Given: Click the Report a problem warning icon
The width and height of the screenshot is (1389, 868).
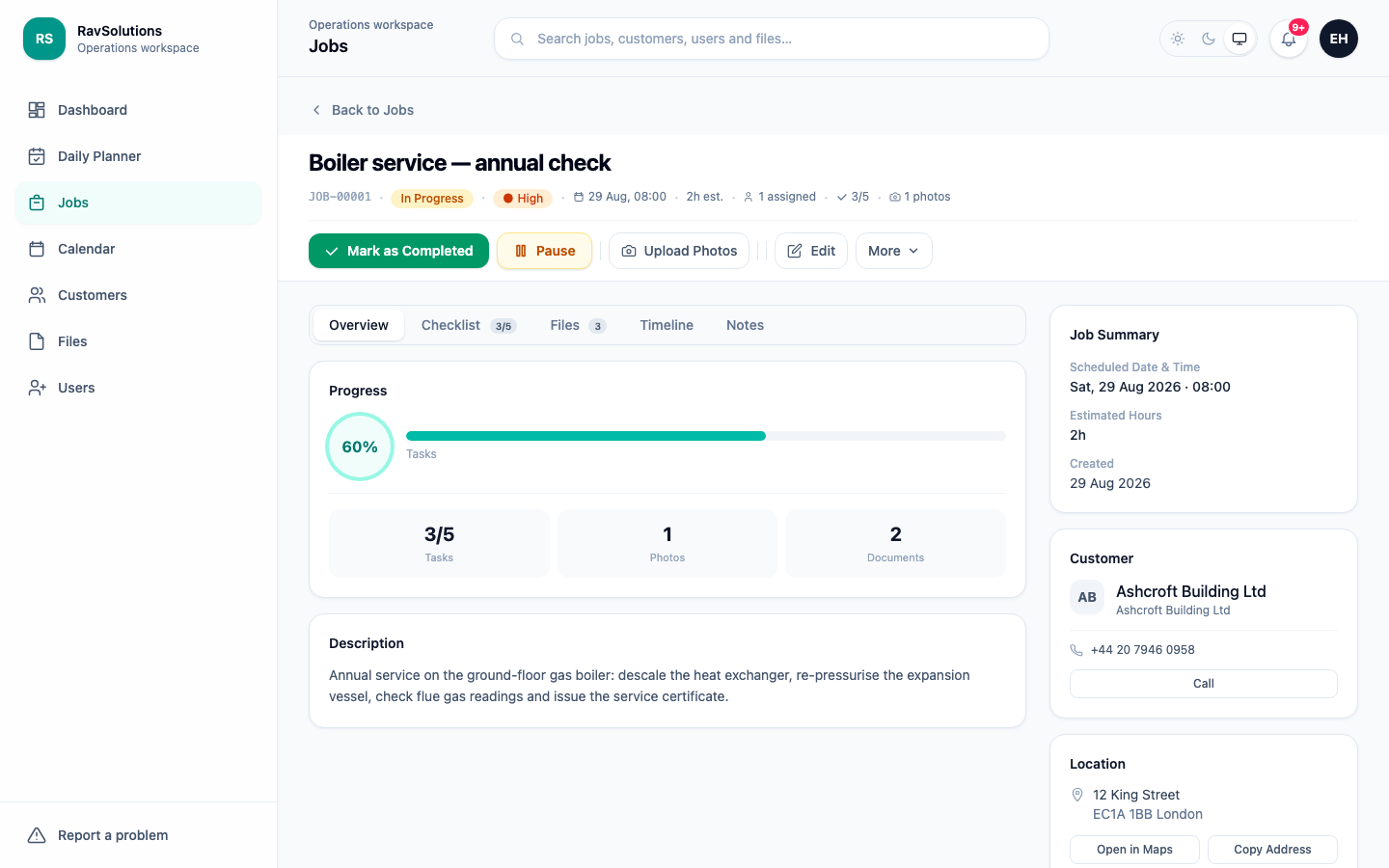Looking at the screenshot, I should (37, 835).
